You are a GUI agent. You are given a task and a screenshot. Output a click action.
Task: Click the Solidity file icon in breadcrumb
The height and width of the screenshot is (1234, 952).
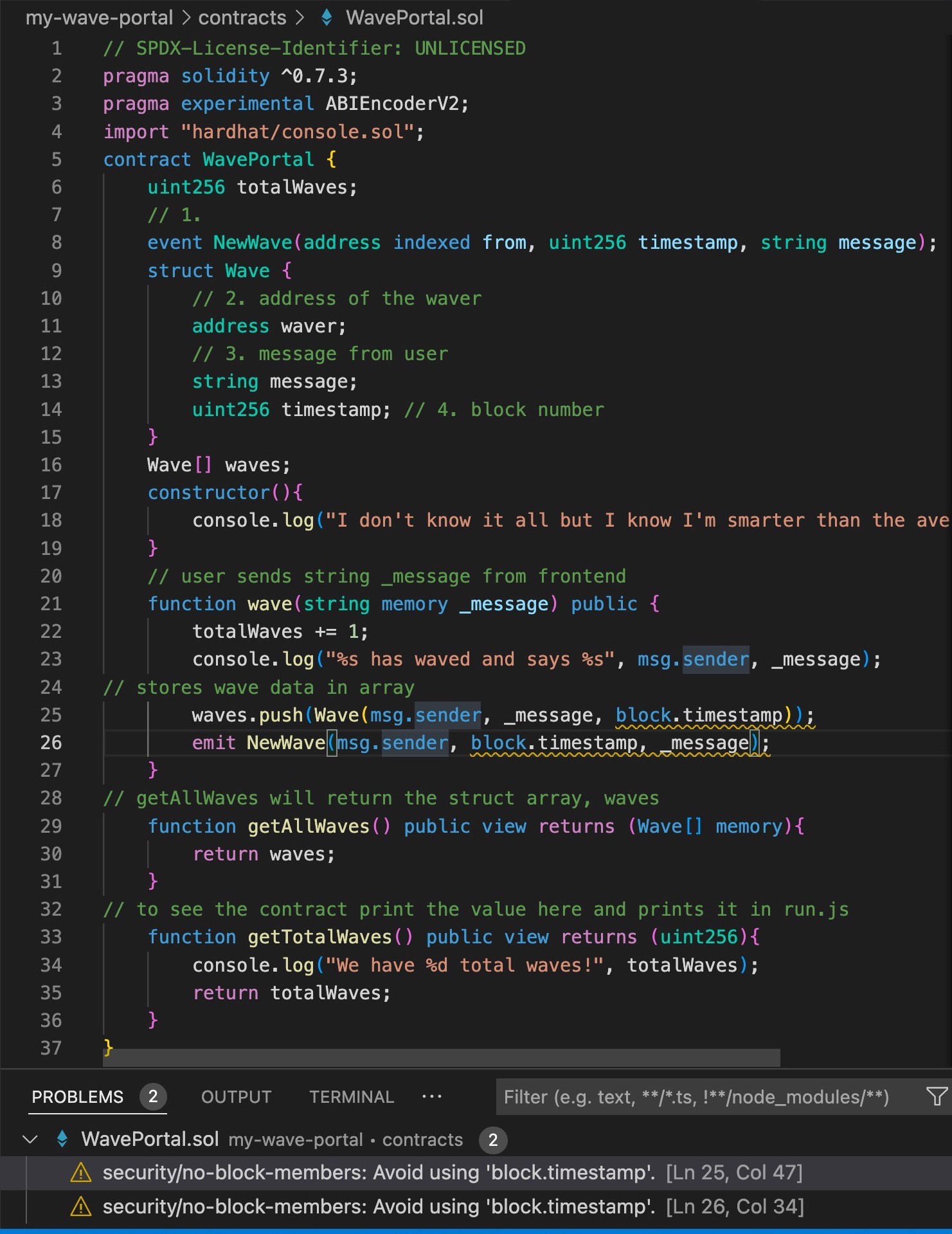[x=327, y=18]
